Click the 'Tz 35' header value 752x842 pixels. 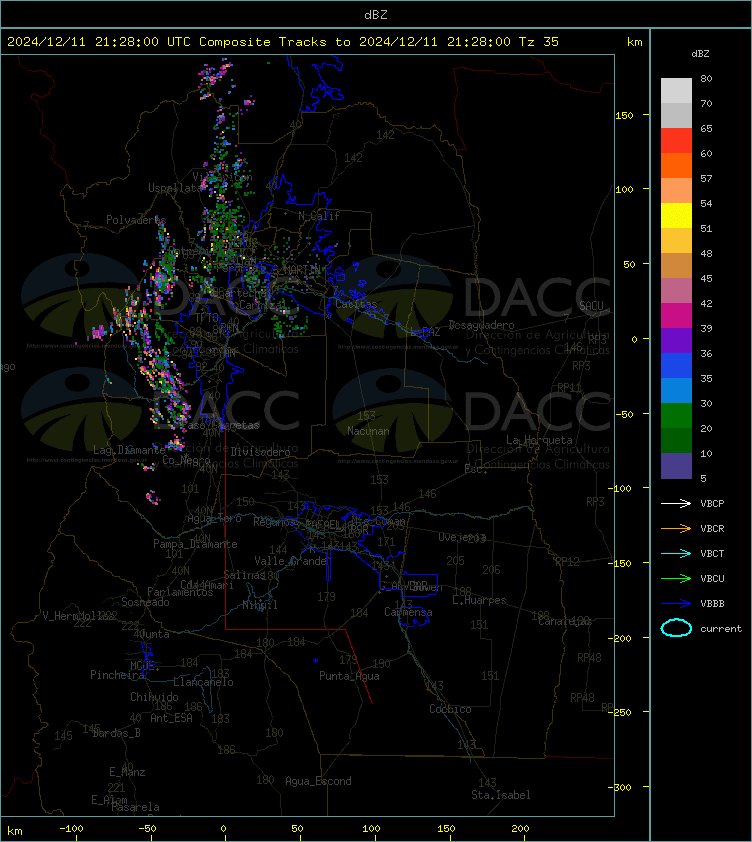tap(539, 42)
